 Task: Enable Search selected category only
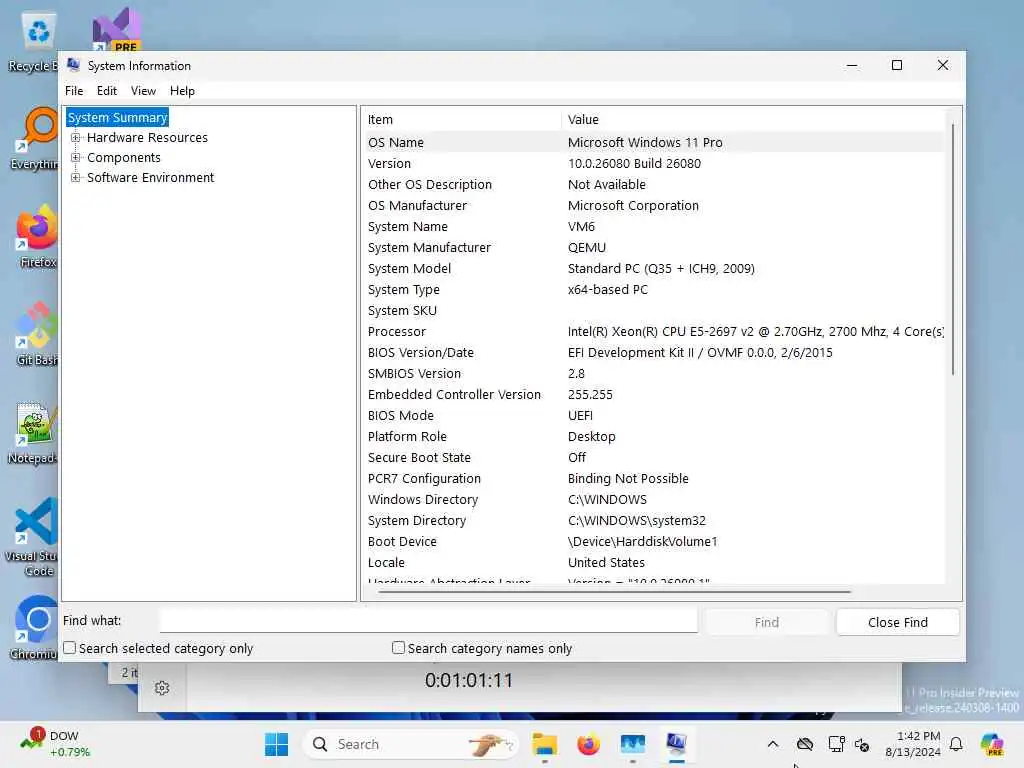click(x=69, y=648)
